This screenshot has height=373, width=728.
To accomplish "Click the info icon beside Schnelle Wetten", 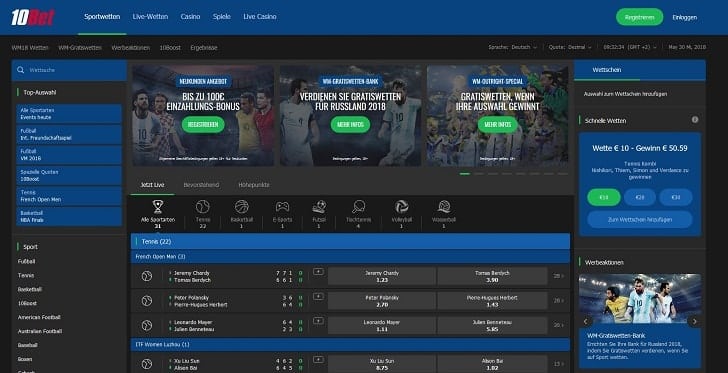I will tap(695, 120).
